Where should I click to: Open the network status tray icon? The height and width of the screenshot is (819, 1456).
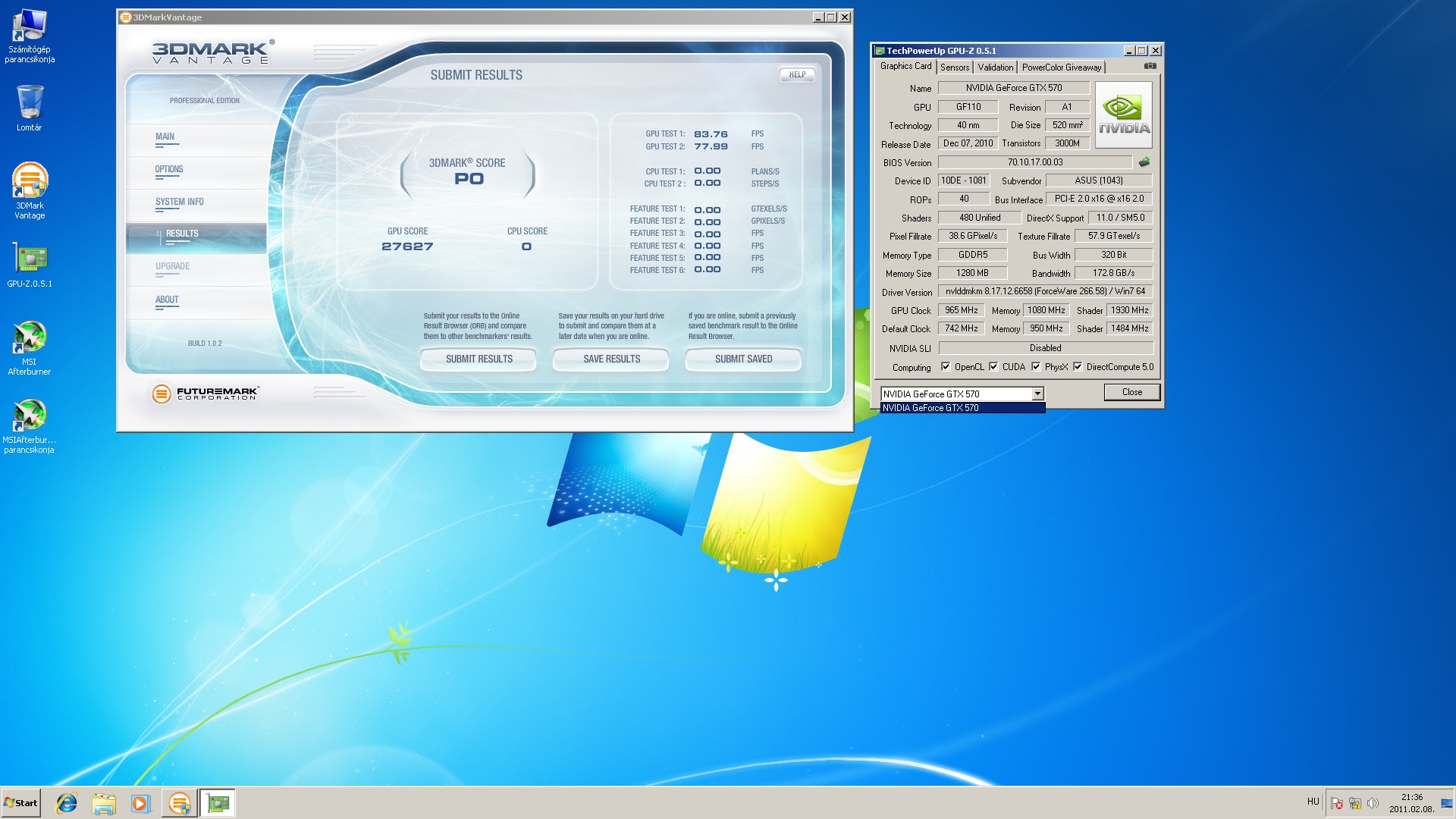pos(1355,803)
